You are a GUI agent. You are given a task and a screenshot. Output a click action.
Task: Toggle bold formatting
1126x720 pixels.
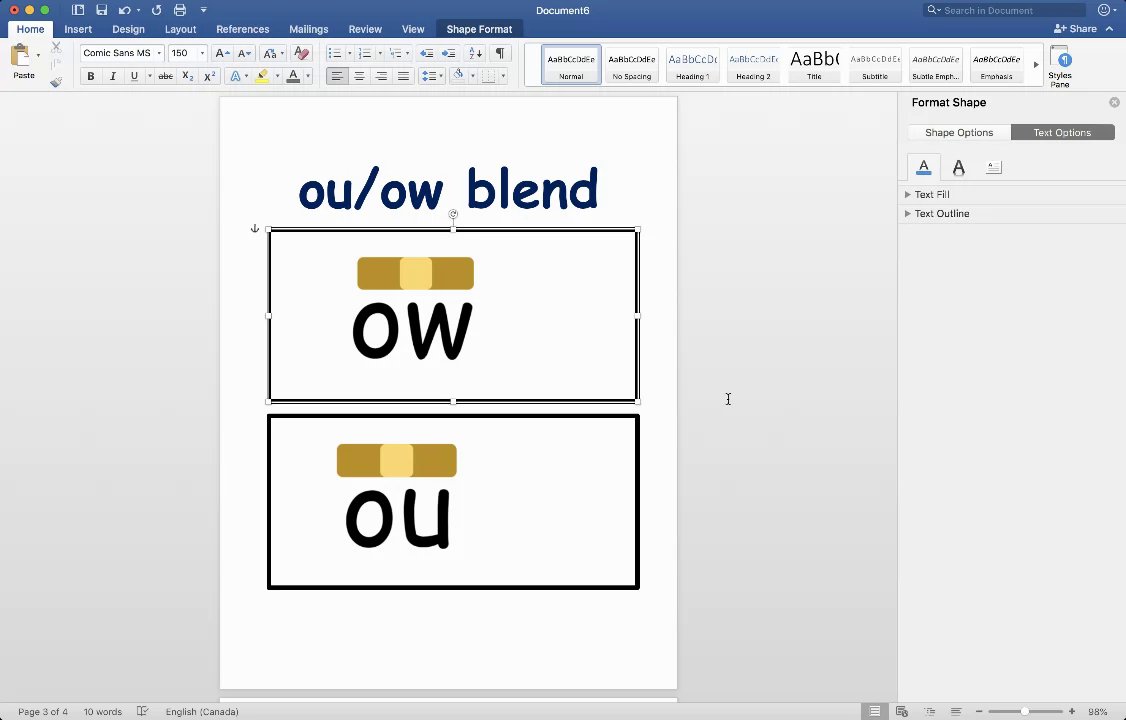[90, 76]
